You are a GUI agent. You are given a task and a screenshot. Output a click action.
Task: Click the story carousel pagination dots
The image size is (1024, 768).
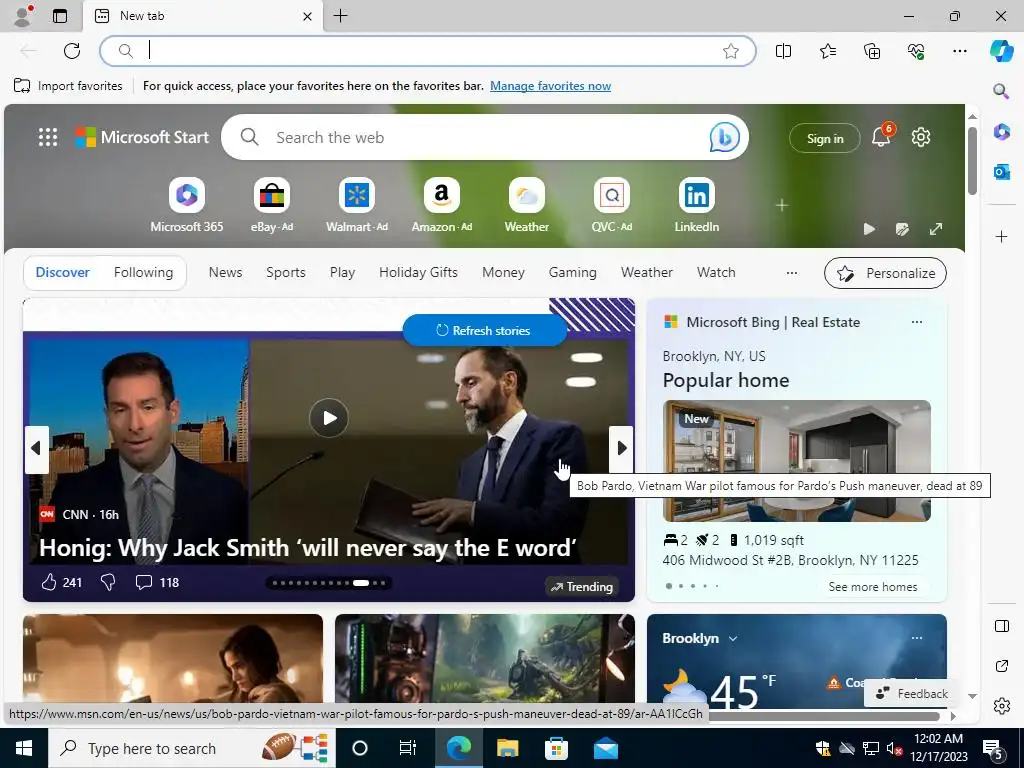pos(329,583)
